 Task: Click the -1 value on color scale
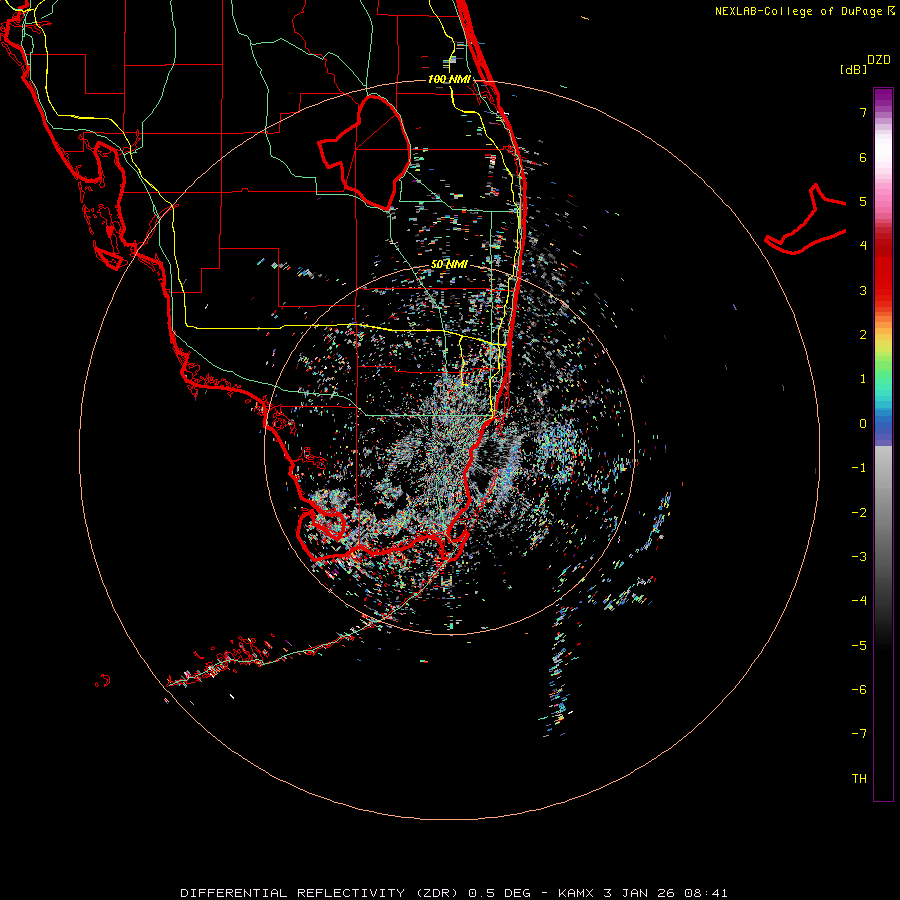(x=859, y=468)
